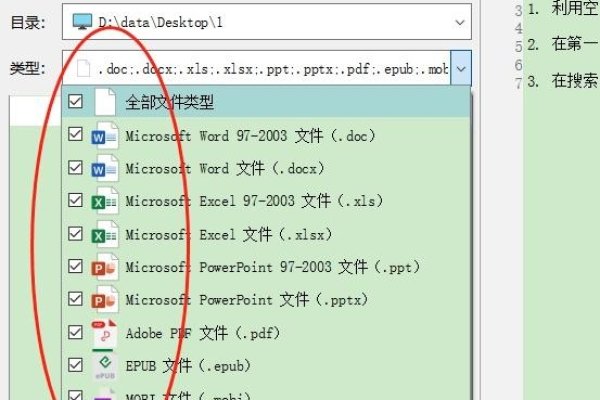Click the Adobe PDF file icon

[x=104, y=333]
